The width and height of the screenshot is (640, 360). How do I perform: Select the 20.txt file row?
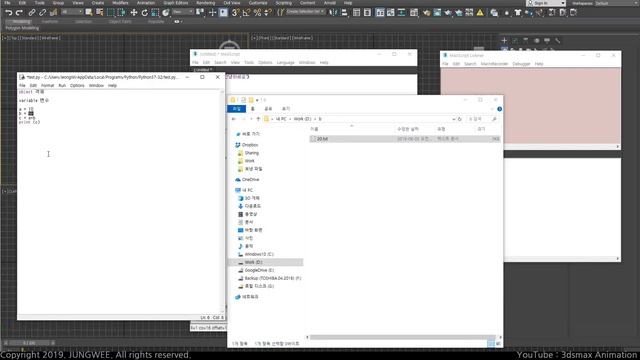[x=404, y=139]
